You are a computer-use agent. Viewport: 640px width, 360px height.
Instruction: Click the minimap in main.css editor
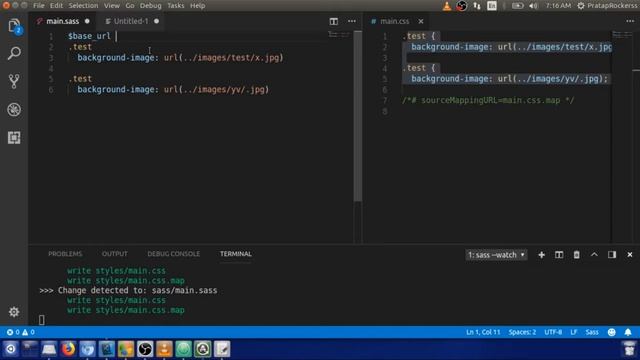(622, 36)
